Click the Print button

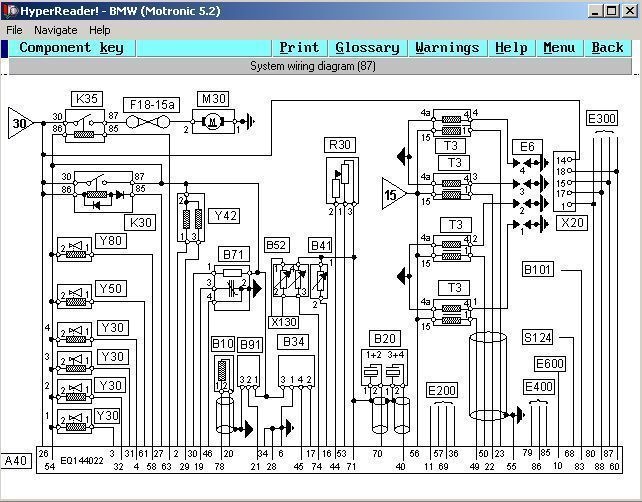point(299,48)
